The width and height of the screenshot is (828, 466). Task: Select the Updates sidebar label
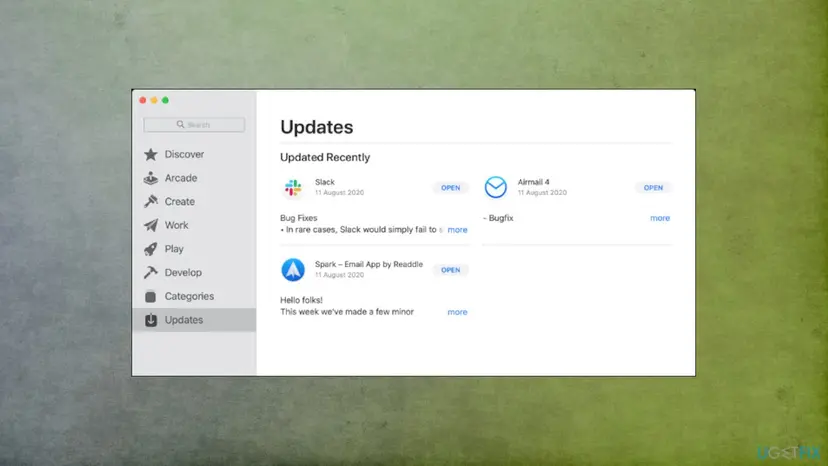[x=184, y=320]
